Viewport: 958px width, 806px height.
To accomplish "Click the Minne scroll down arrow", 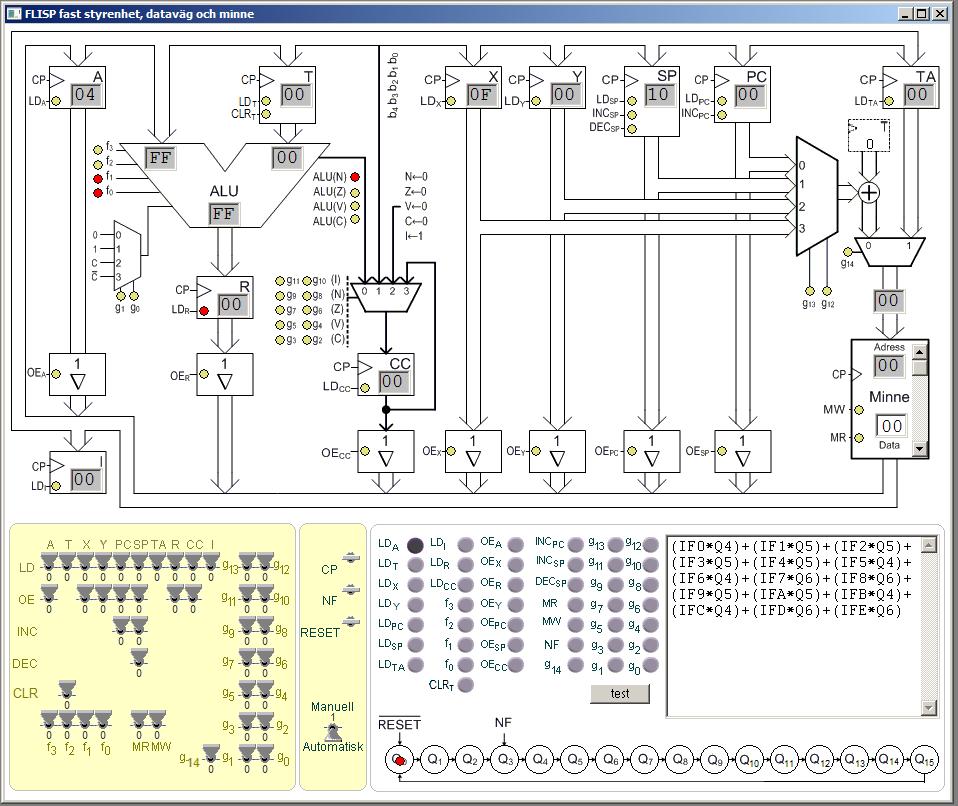I will [x=920, y=449].
